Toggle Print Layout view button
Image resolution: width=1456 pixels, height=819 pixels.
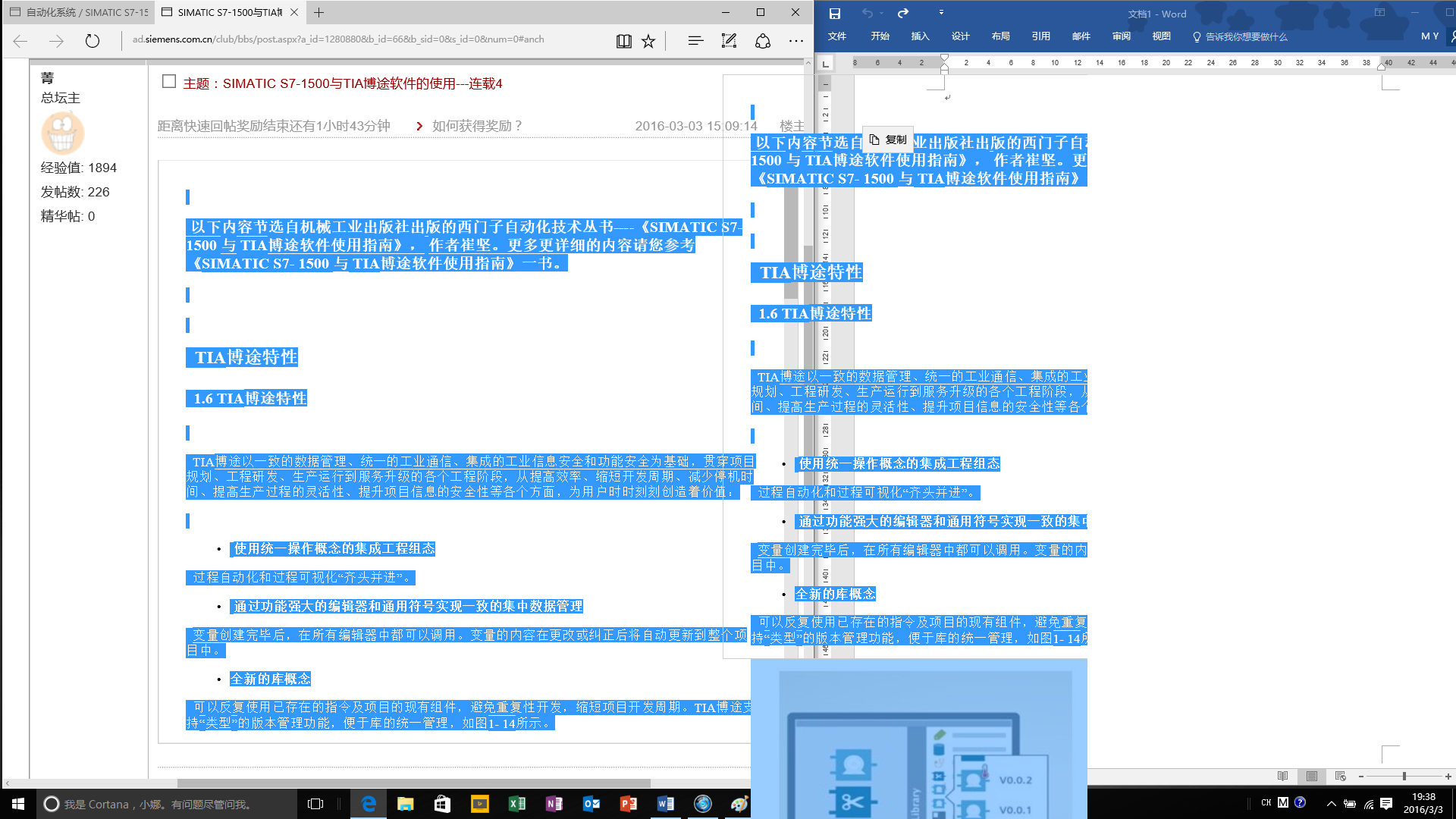pos(1311,776)
